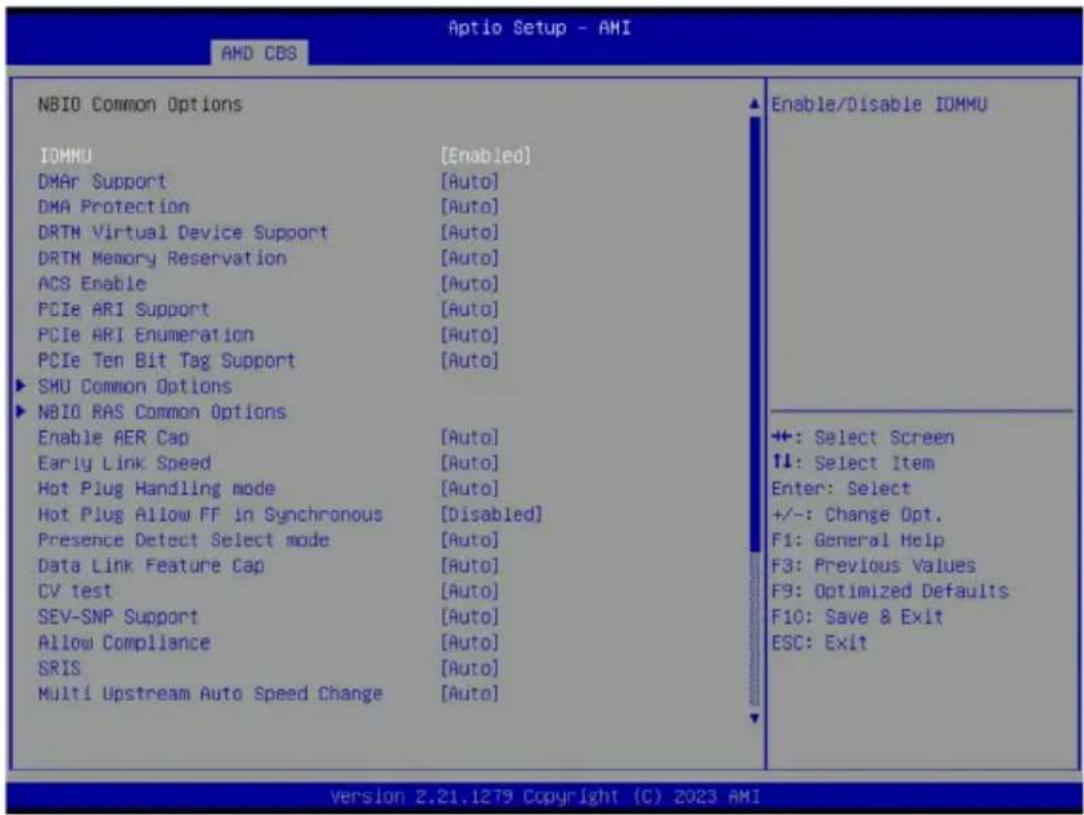The height and width of the screenshot is (815, 1084).
Task: Open PCIe ARI Support Auto value
Action: (x=469, y=309)
